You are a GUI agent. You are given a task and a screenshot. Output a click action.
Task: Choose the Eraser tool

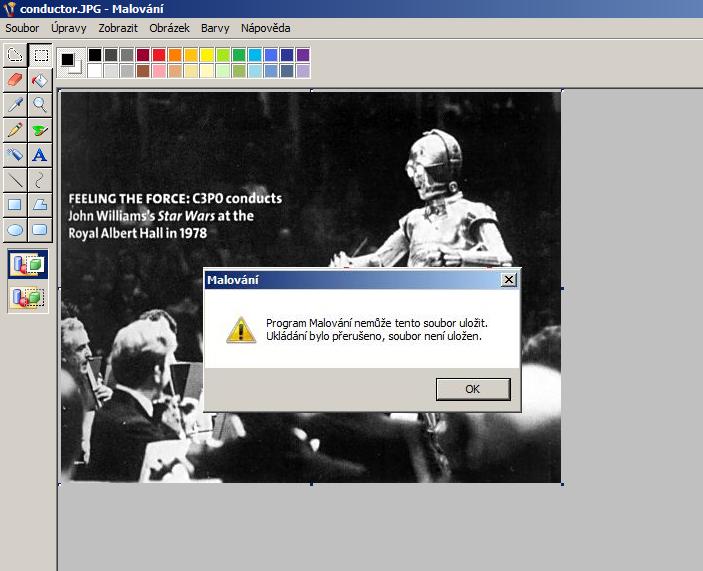pos(15,80)
